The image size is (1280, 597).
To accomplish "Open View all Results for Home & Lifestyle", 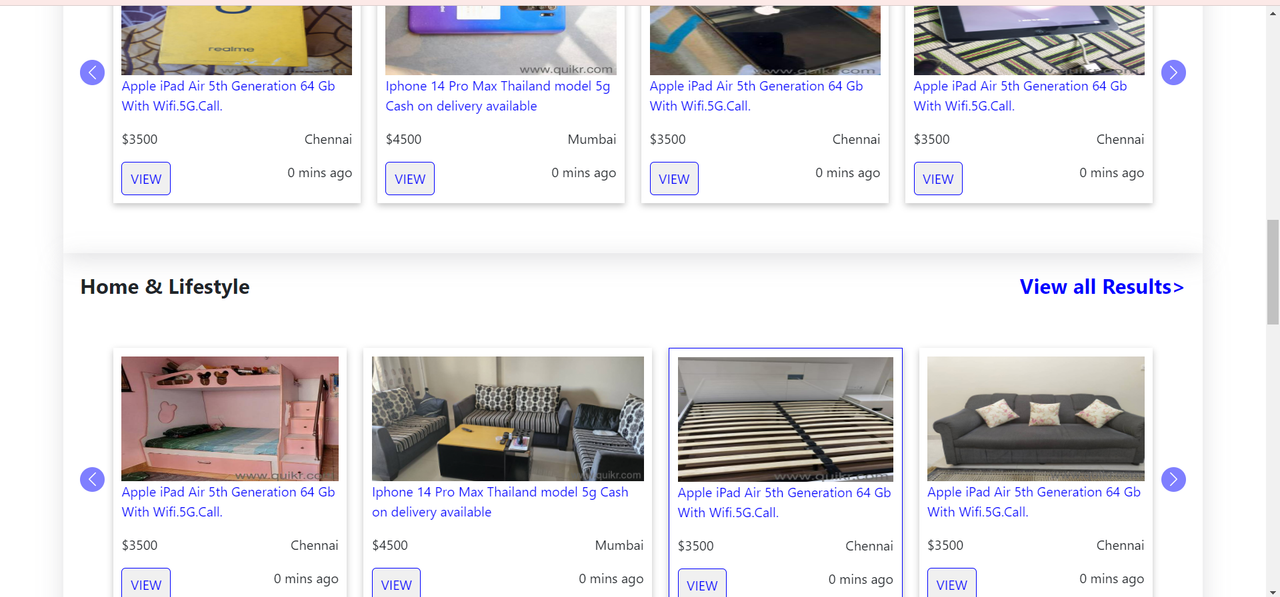I will pos(1101,287).
